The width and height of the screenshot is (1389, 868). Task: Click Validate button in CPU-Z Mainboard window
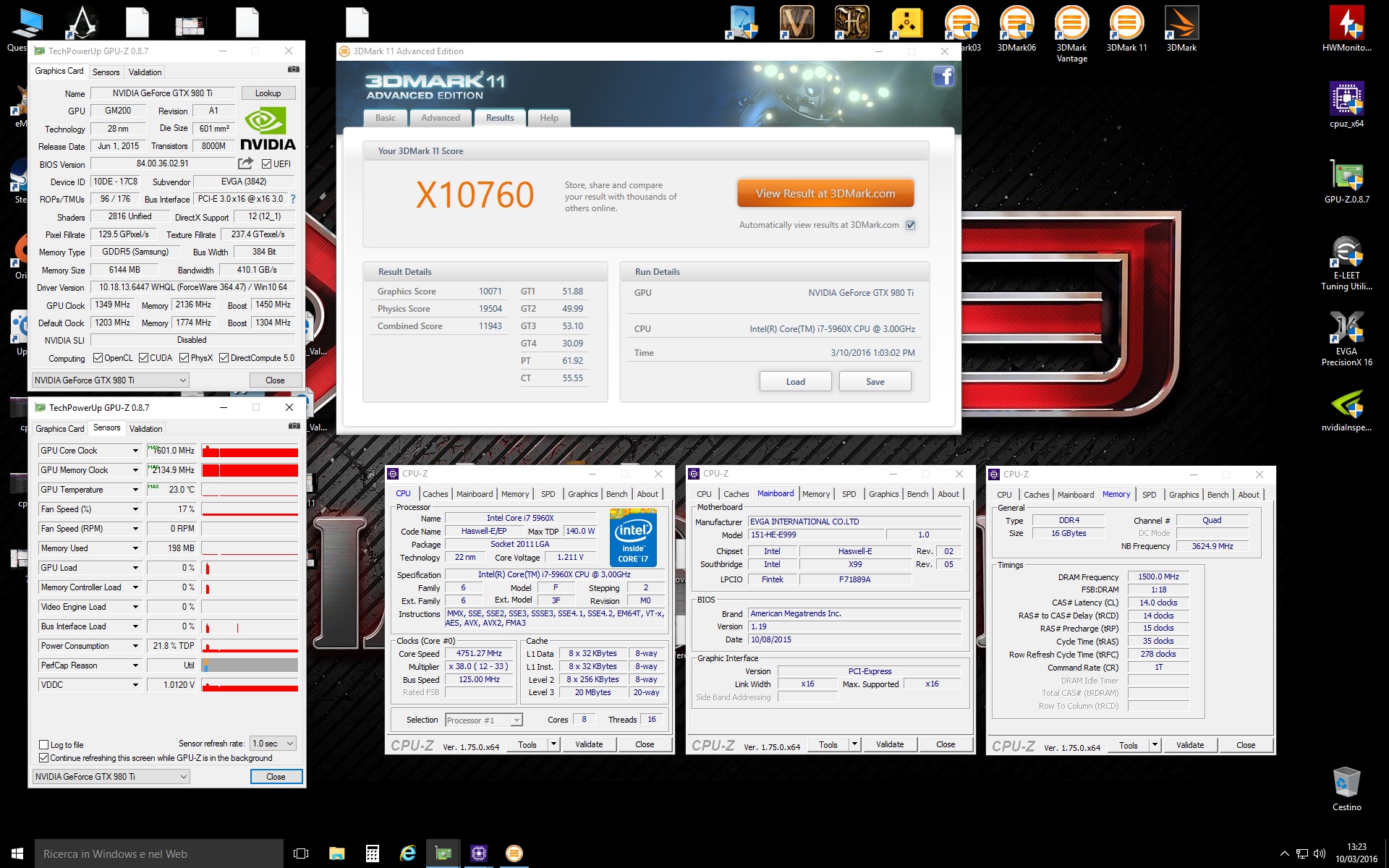889,744
